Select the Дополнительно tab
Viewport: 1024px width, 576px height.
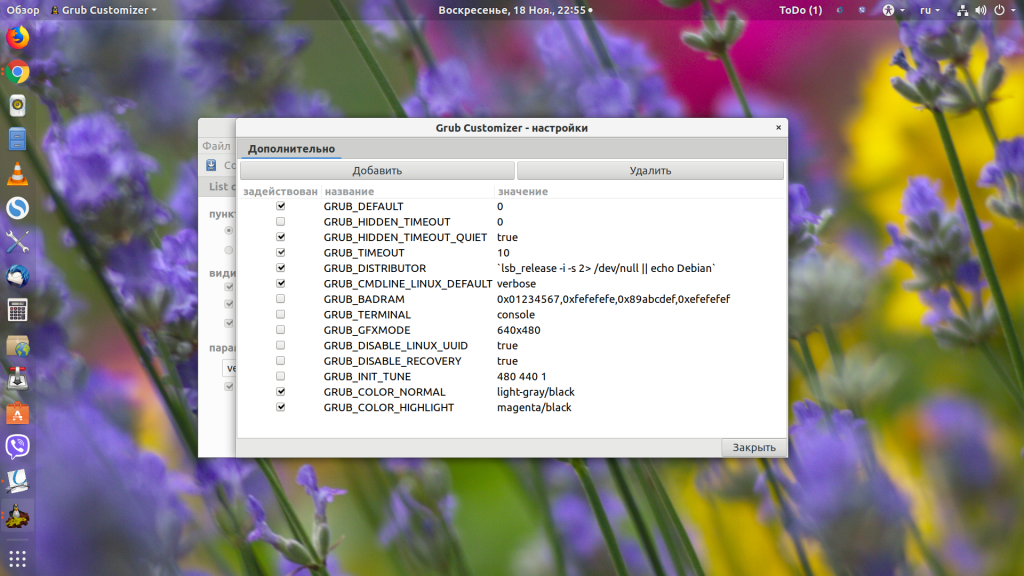pos(291,149)
